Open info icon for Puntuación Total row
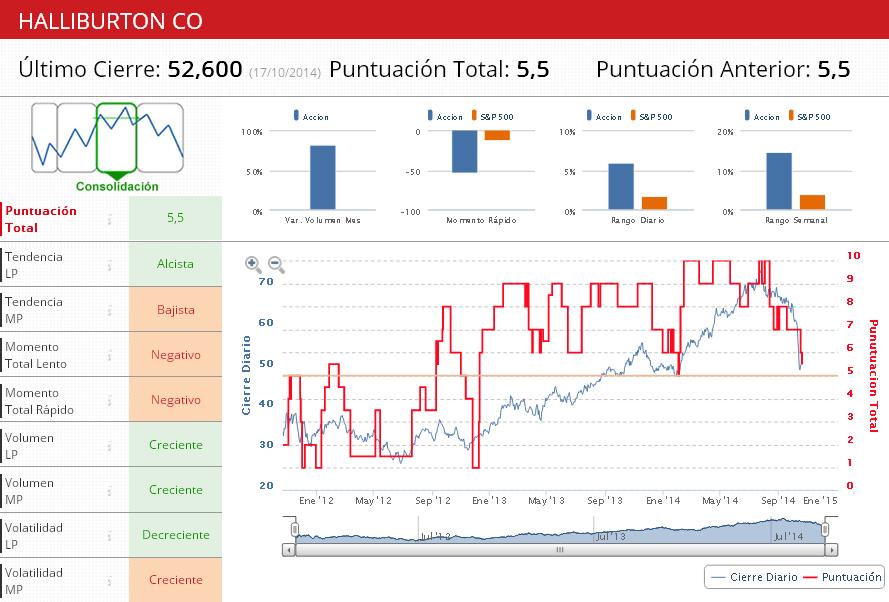889x602 pixels. click(x=109, y=219)
